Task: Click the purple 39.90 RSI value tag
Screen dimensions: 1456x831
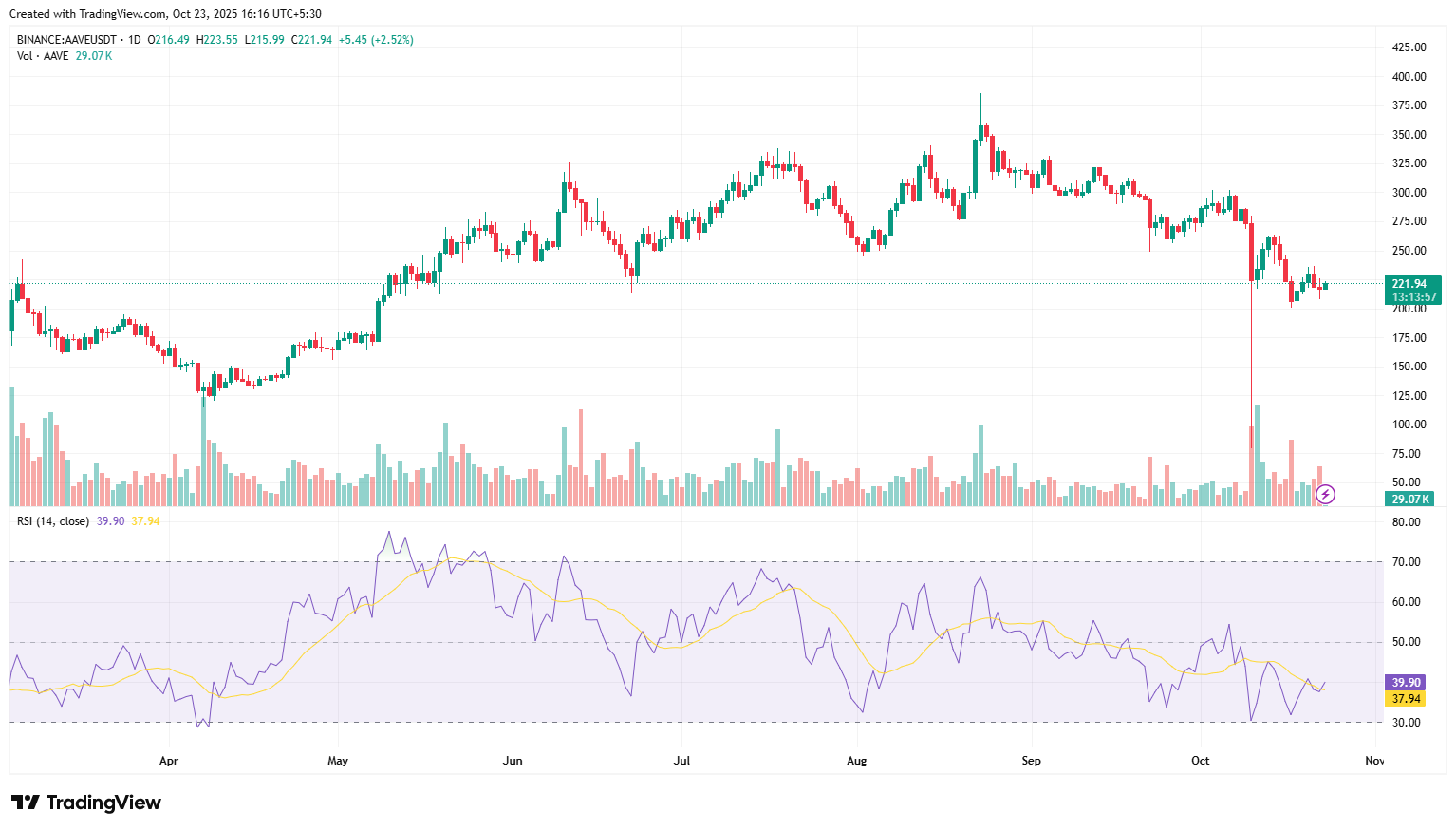Action: (x=1406, y=683)
